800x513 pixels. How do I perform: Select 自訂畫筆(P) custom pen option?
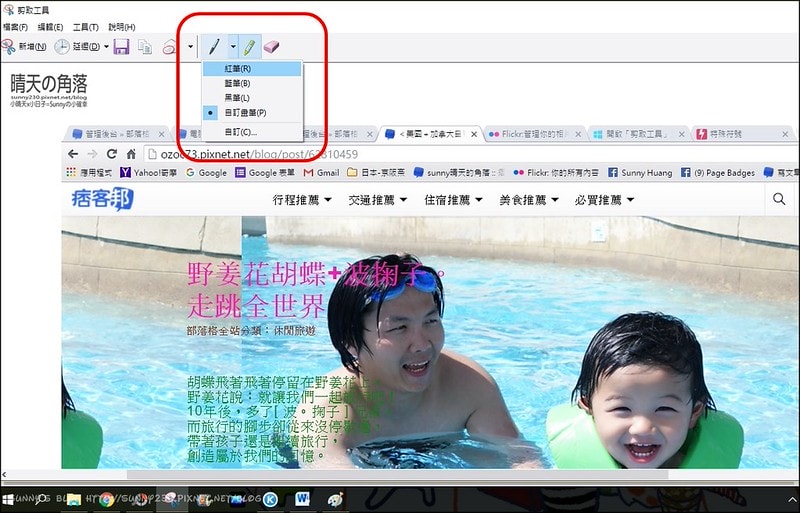click(x=244, y=113)
